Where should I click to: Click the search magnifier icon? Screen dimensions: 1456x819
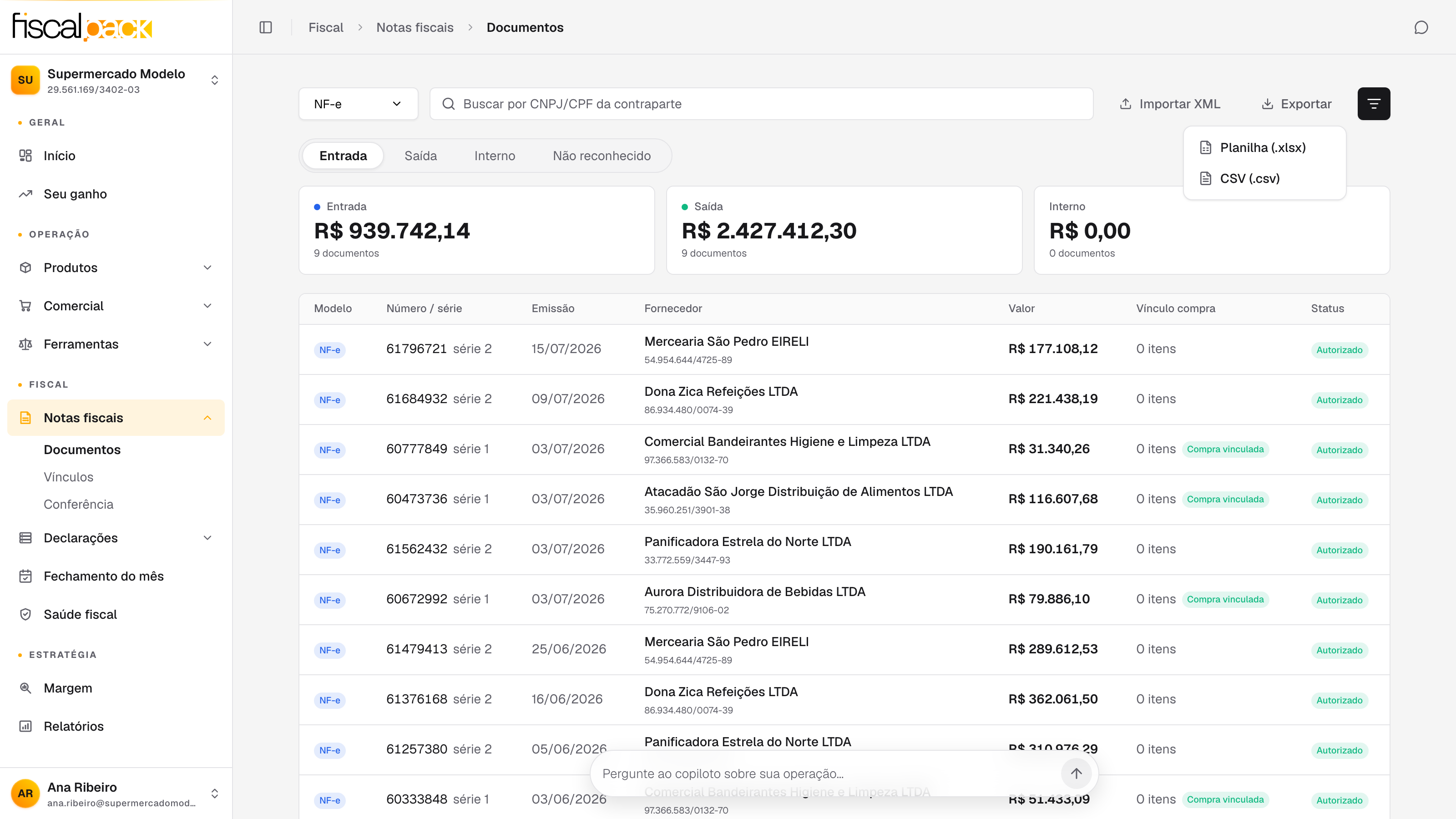[x=448, y=104]
